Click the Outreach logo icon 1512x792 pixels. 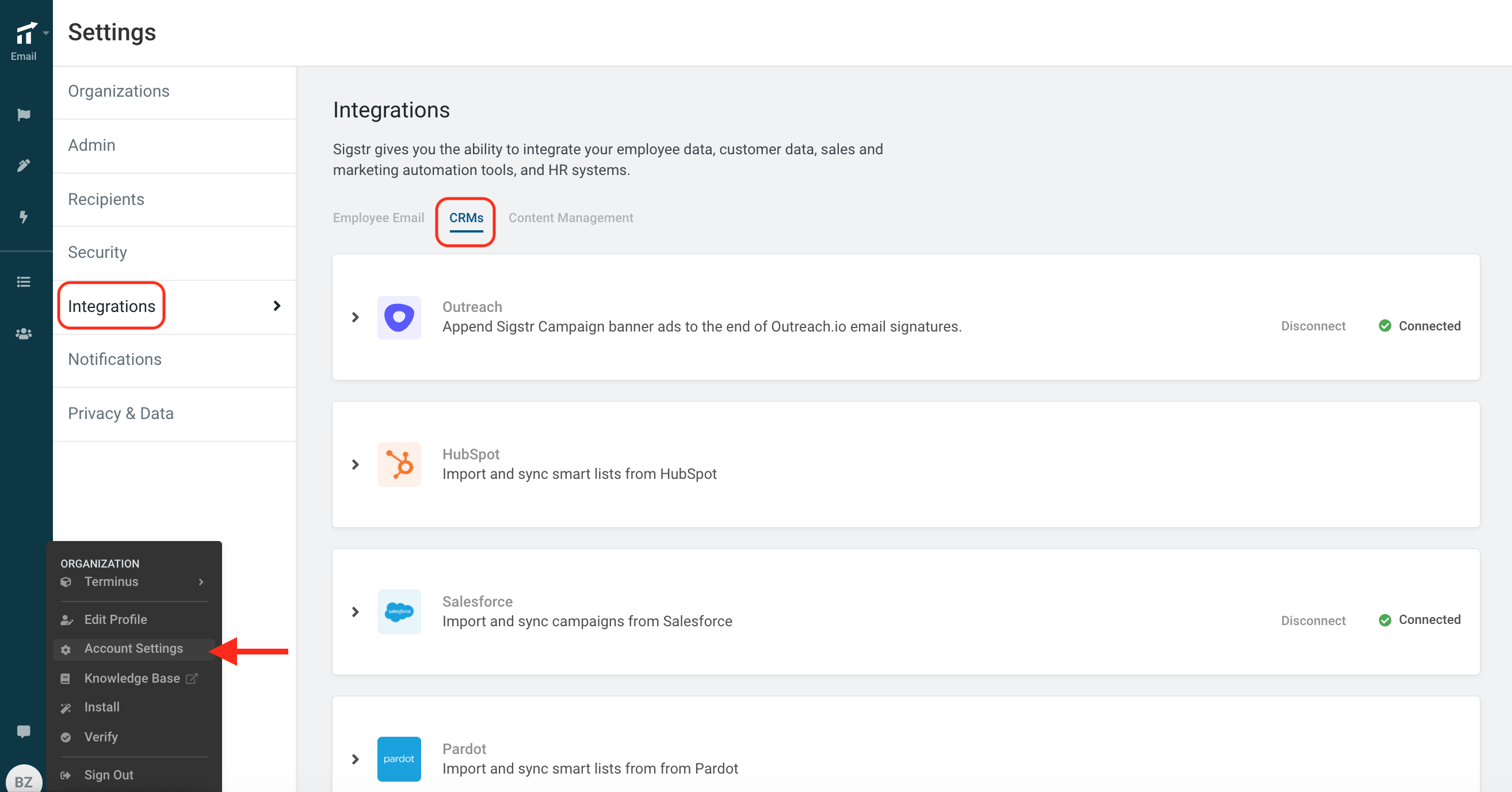pyautogui.click(x=399, y=317)
